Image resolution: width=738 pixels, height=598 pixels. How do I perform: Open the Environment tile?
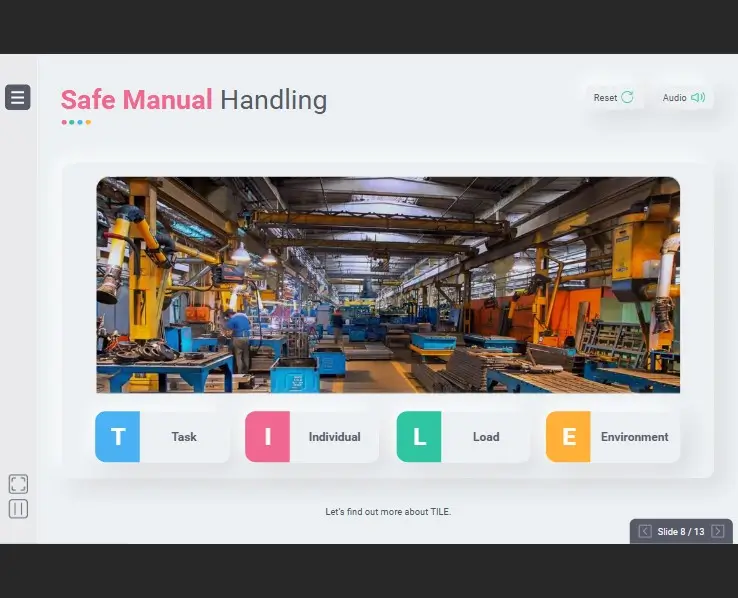pyautogui.click(x=613, y=437)
